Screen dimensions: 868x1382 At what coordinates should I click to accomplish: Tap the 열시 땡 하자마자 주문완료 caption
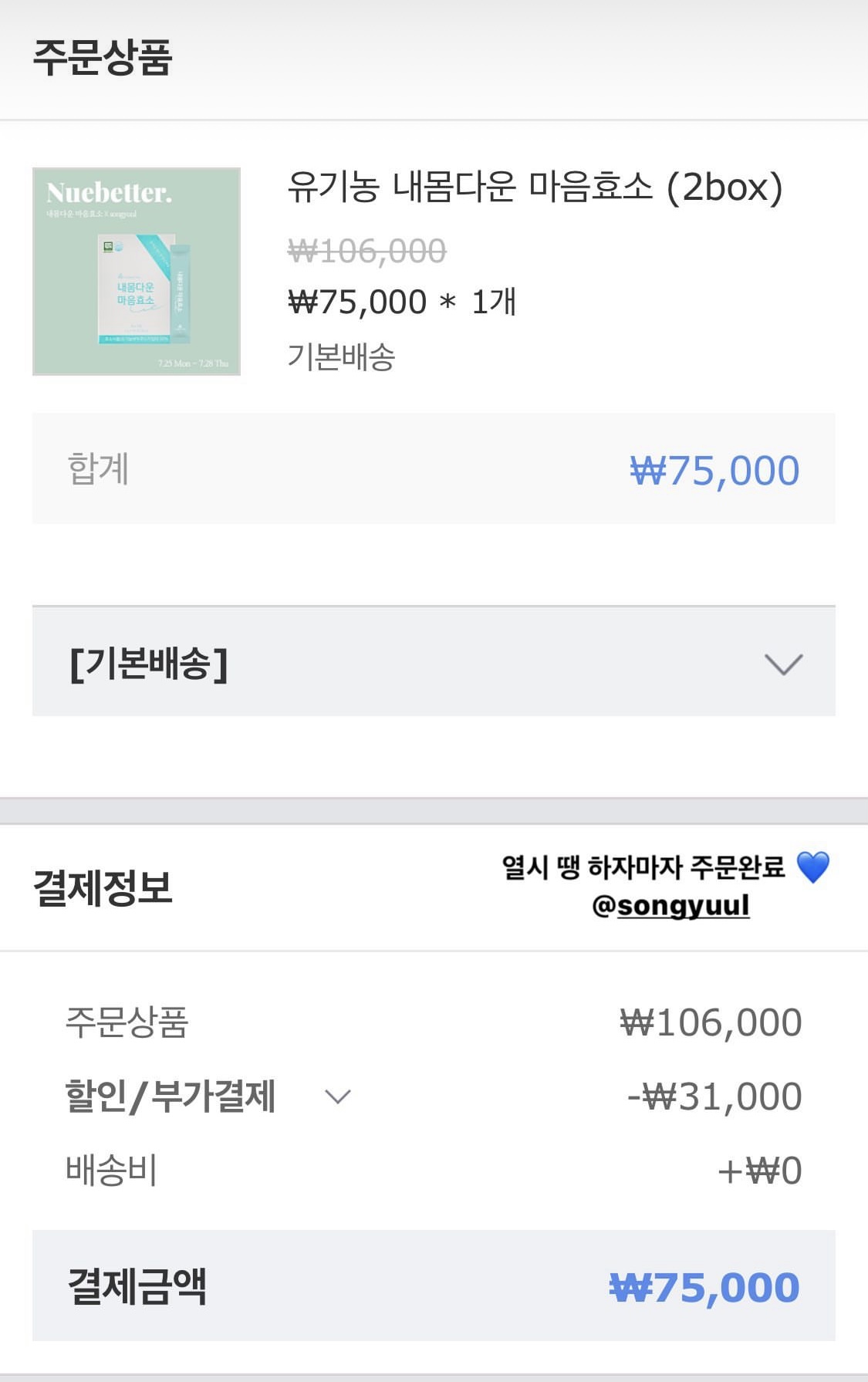tap(643, 867)
